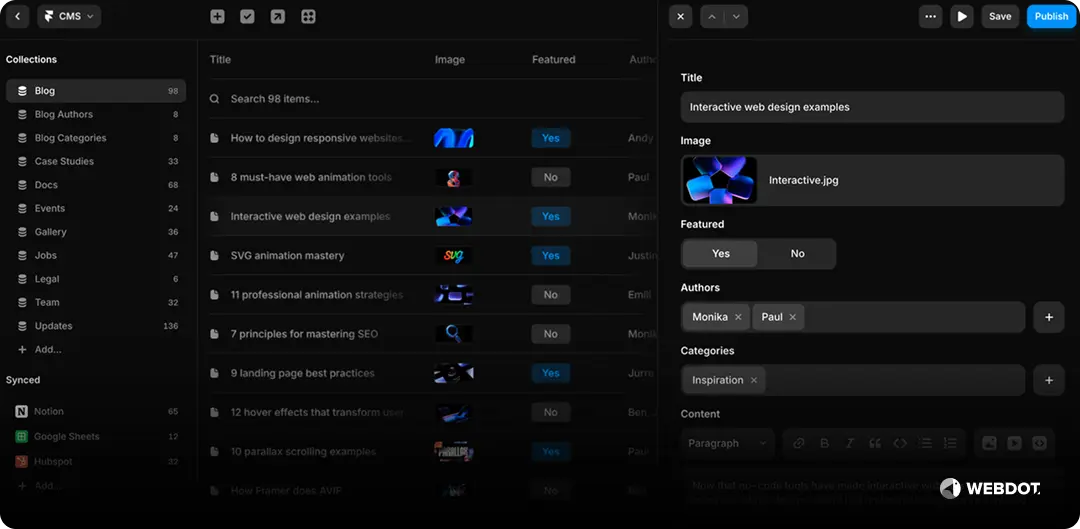Click the Save button
The height and width of the screenshot is (529, 1080).
tap(1000, 16)
